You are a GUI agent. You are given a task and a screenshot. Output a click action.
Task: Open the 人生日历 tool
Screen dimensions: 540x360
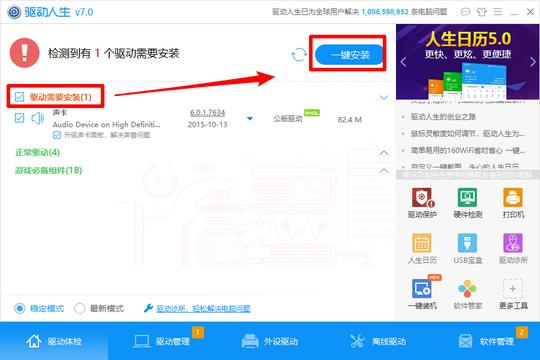pos(422,249)
